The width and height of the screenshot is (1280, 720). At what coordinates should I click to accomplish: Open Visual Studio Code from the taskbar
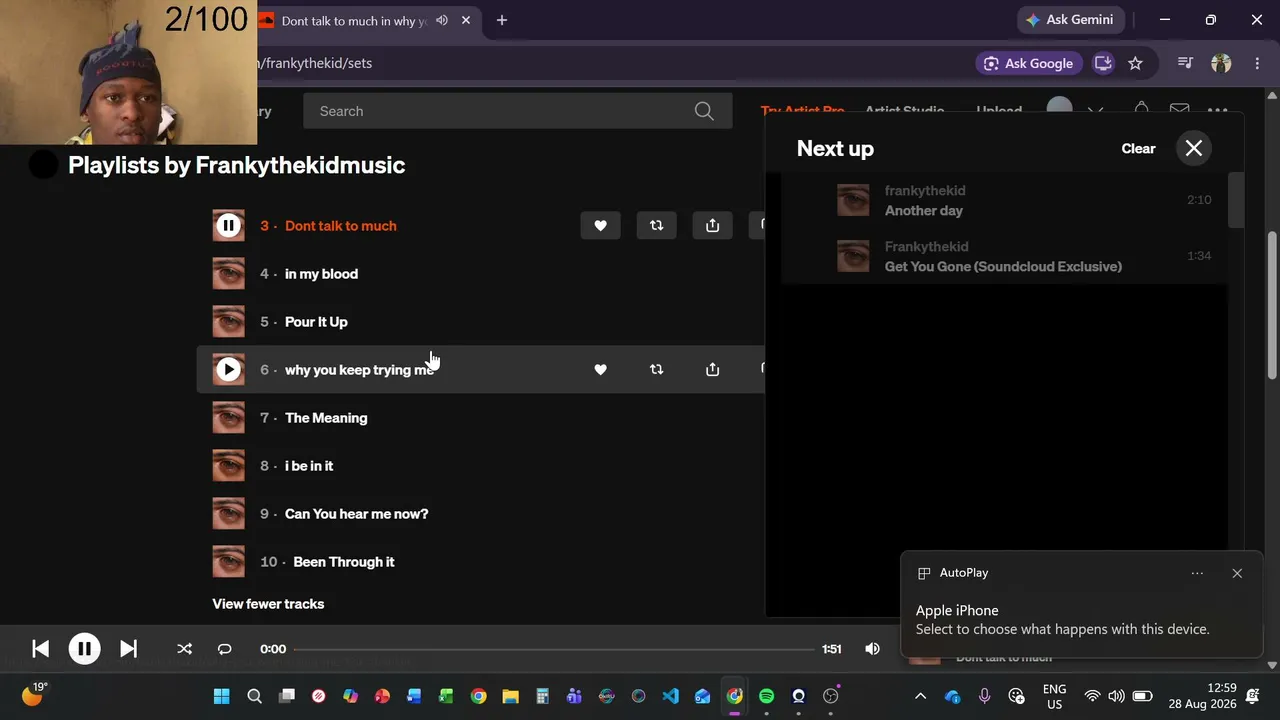click(670, 696)
